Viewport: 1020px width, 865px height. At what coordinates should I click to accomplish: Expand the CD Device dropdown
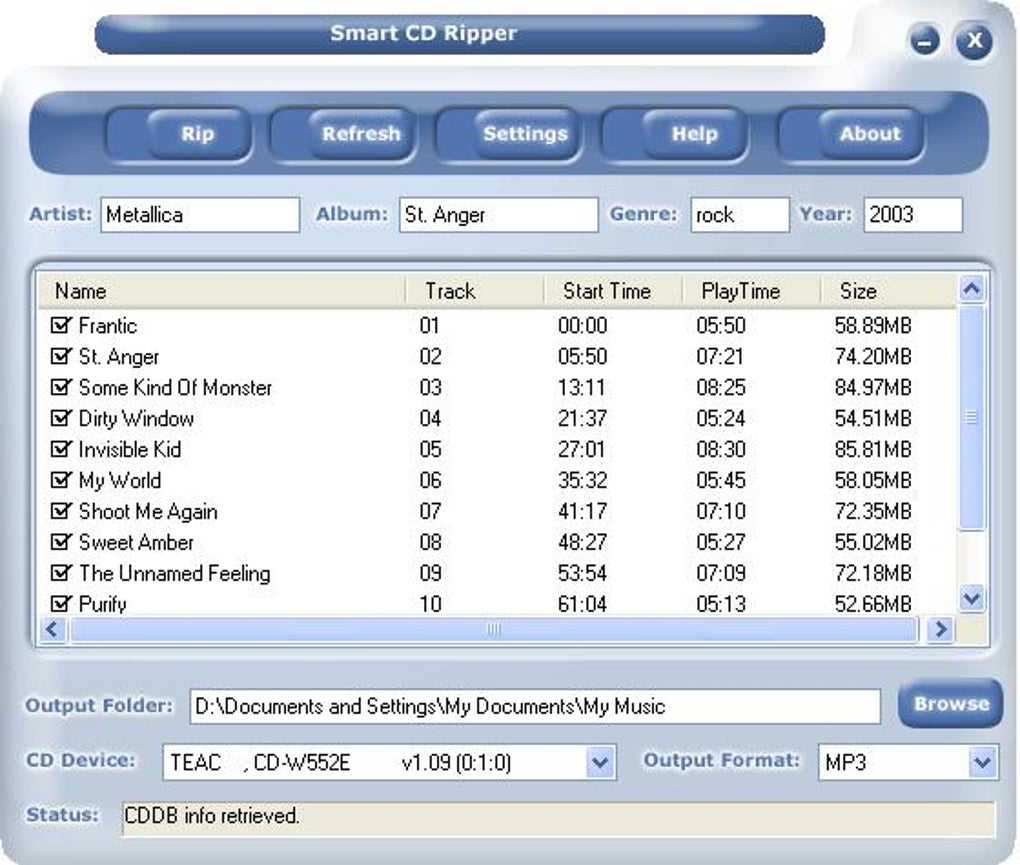600,762
